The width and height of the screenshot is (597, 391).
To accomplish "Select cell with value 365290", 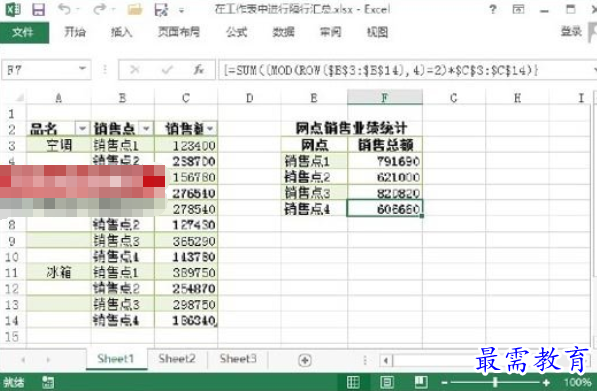I will [186, 241].
